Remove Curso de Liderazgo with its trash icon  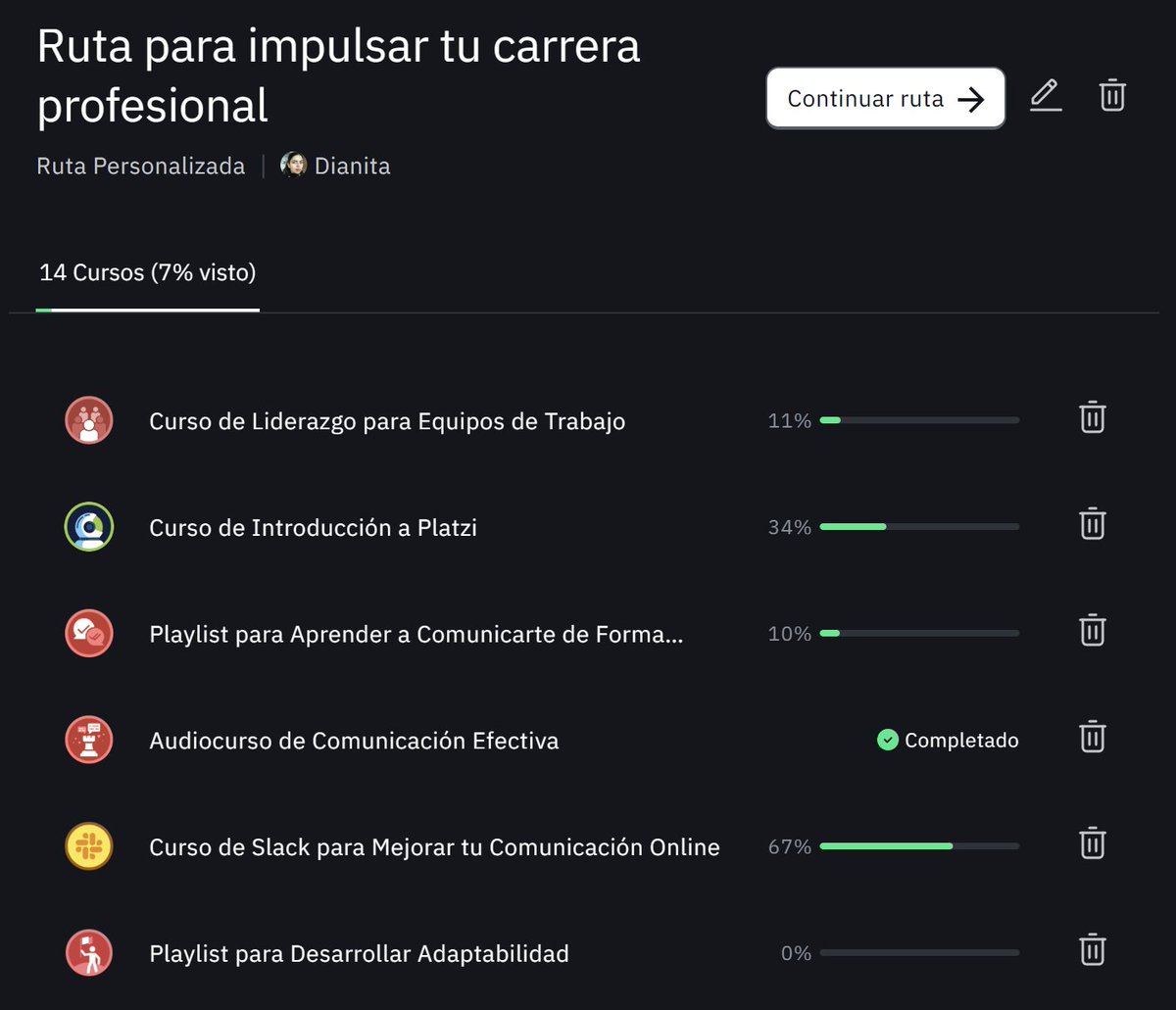click(x=1092, y=417)
